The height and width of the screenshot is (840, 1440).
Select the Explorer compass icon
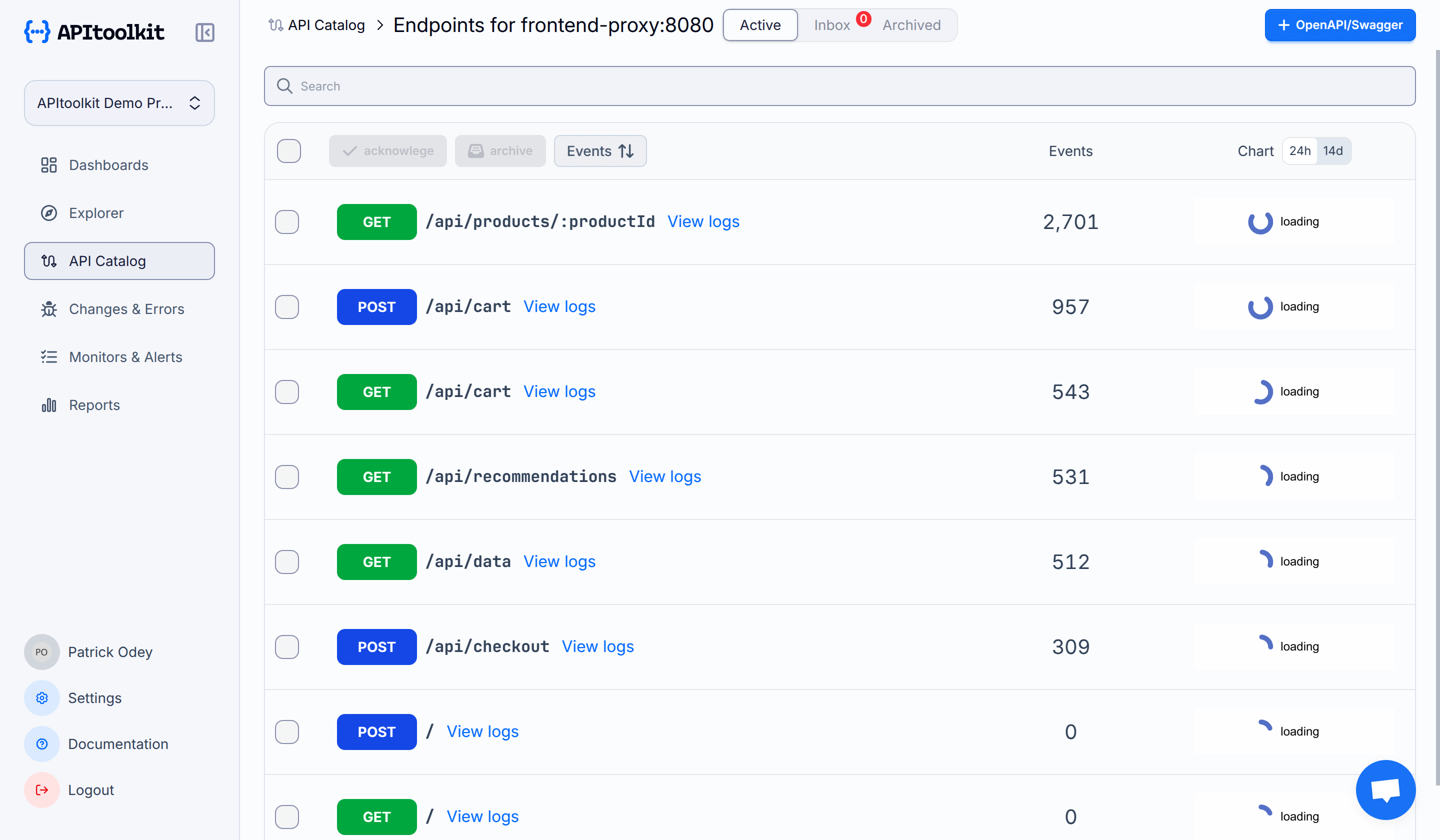49,212
